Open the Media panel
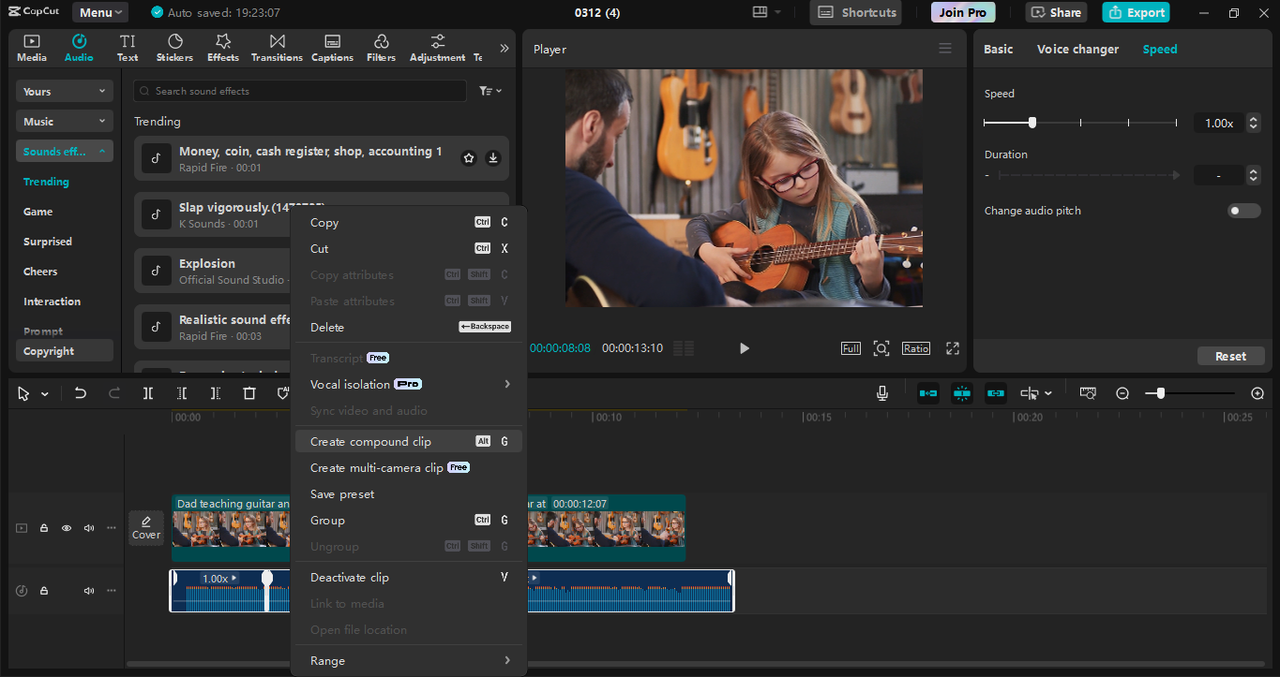The height and width of the screenshot is (677, 1280). [31, 47]
